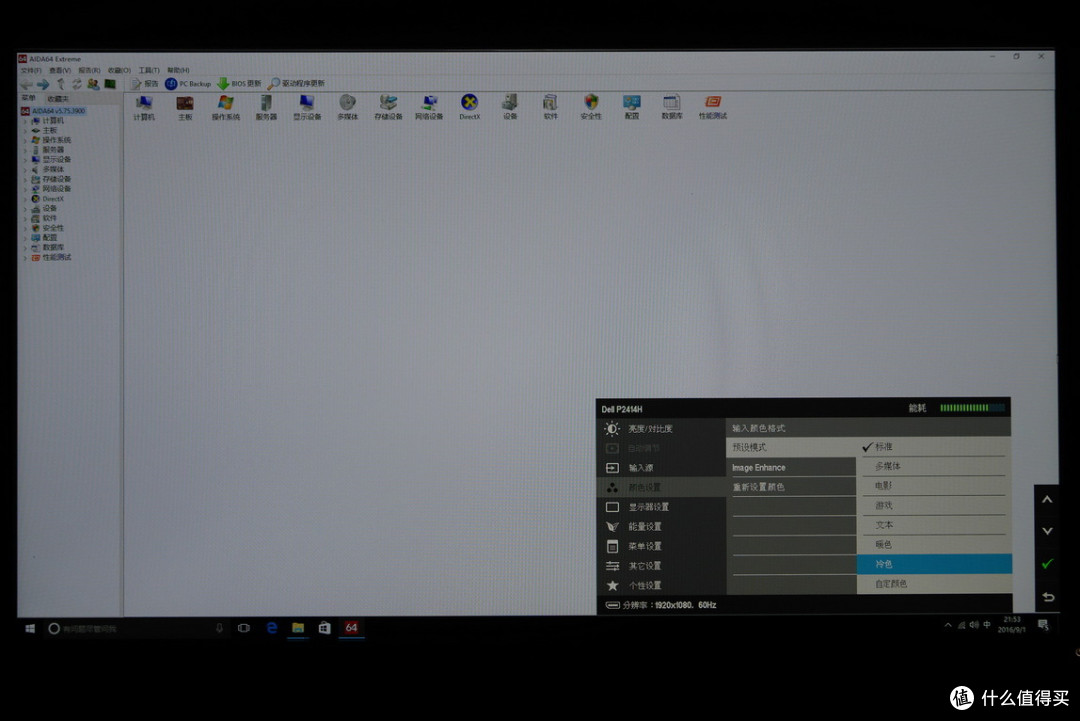This screenshot has height=721, width=1080.
Task: Expand the 安全性 tree node chevron
Action: tap(25, 228)
